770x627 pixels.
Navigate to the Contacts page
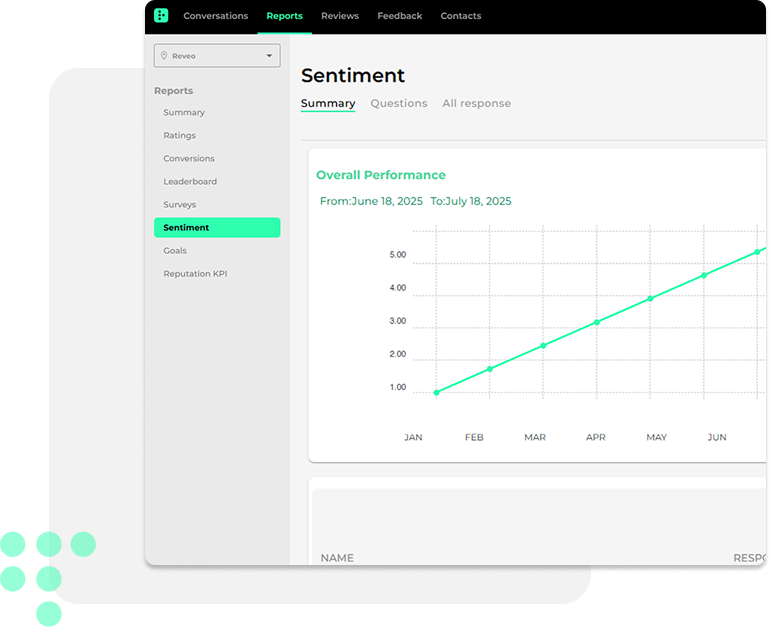460,16
